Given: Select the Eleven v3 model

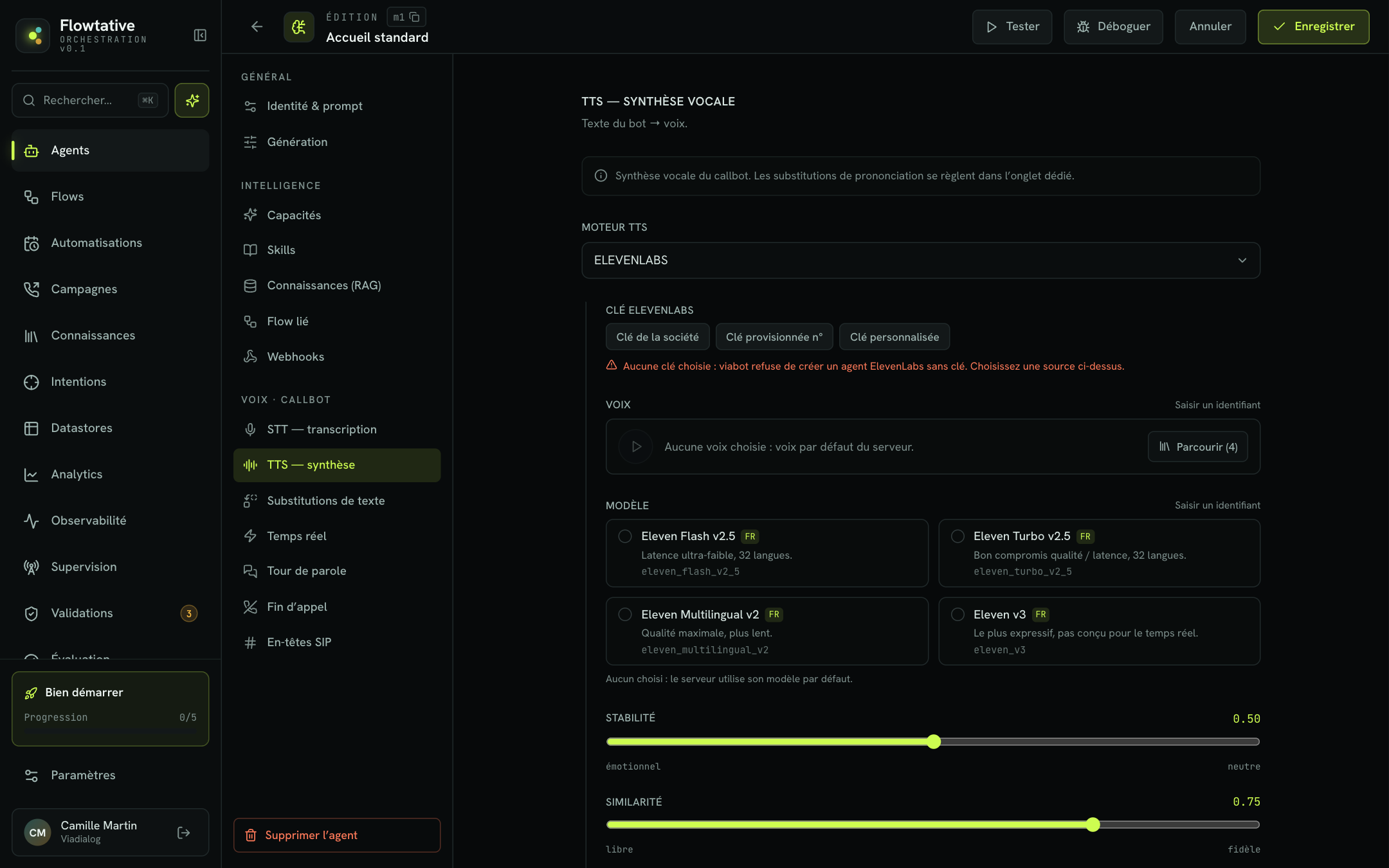Looking at the screenshot, I should click(1099, 631).
